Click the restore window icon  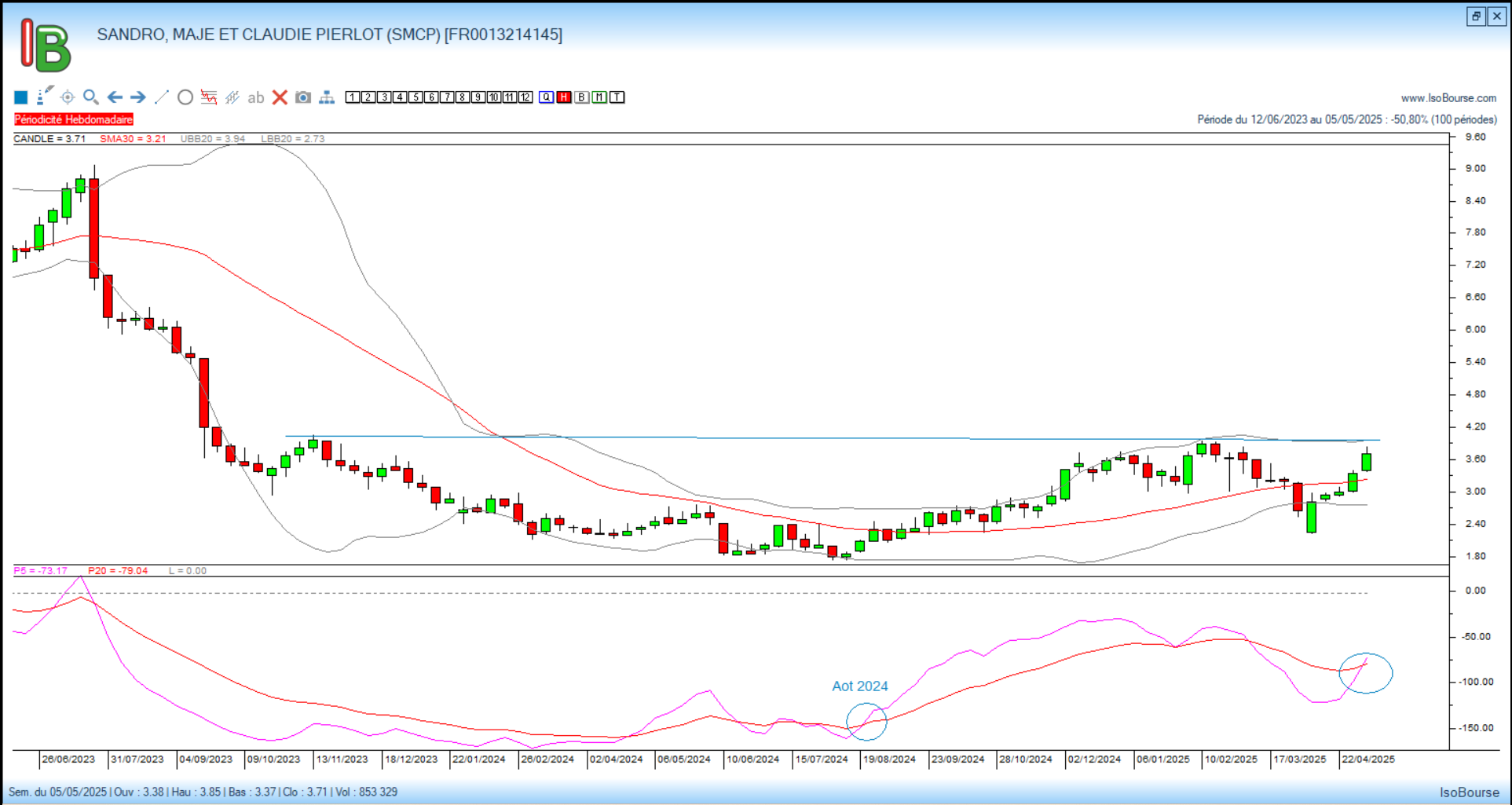pos(1476,16)
